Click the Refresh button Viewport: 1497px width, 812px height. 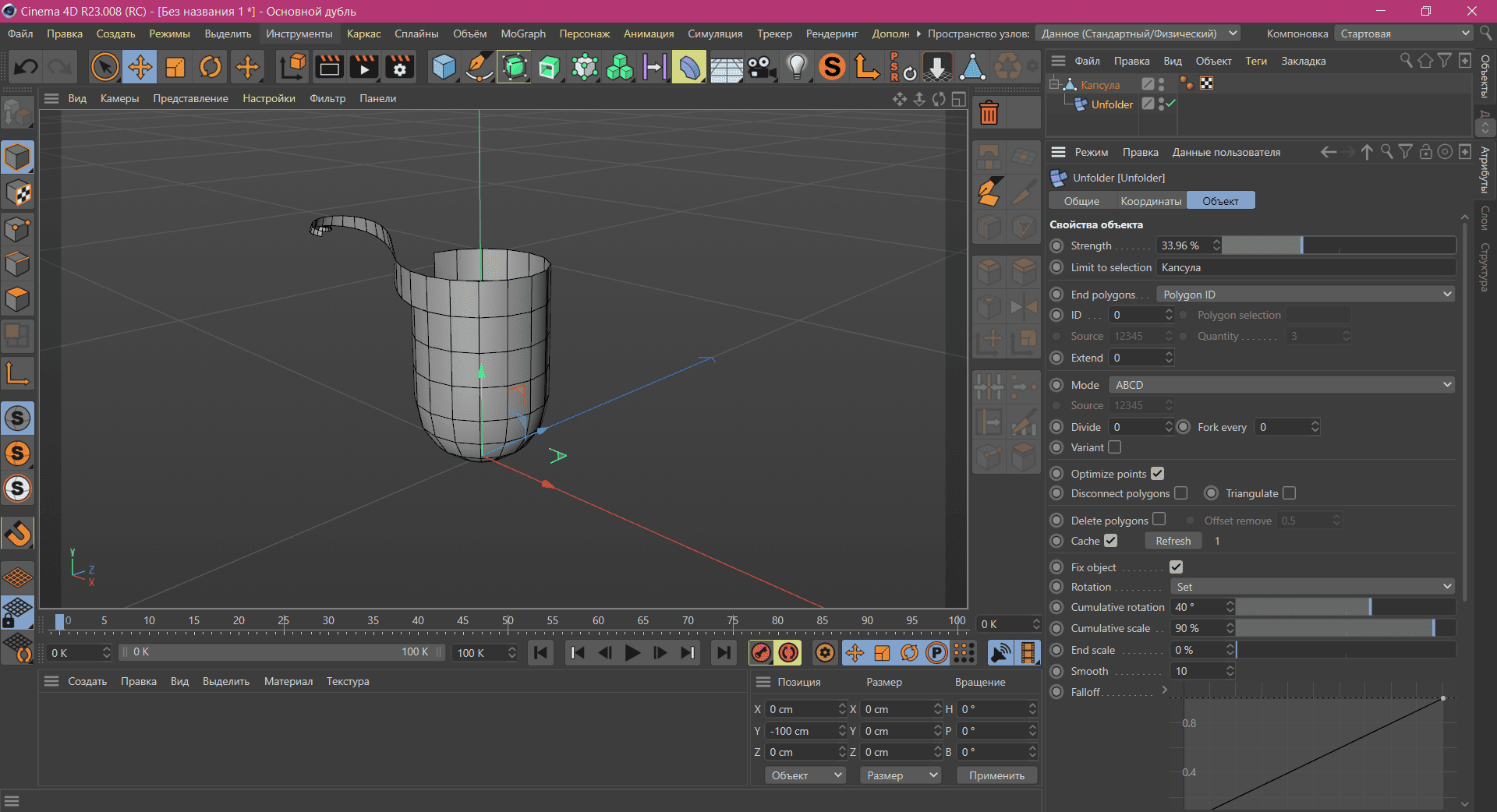(x=1173, y=541)
